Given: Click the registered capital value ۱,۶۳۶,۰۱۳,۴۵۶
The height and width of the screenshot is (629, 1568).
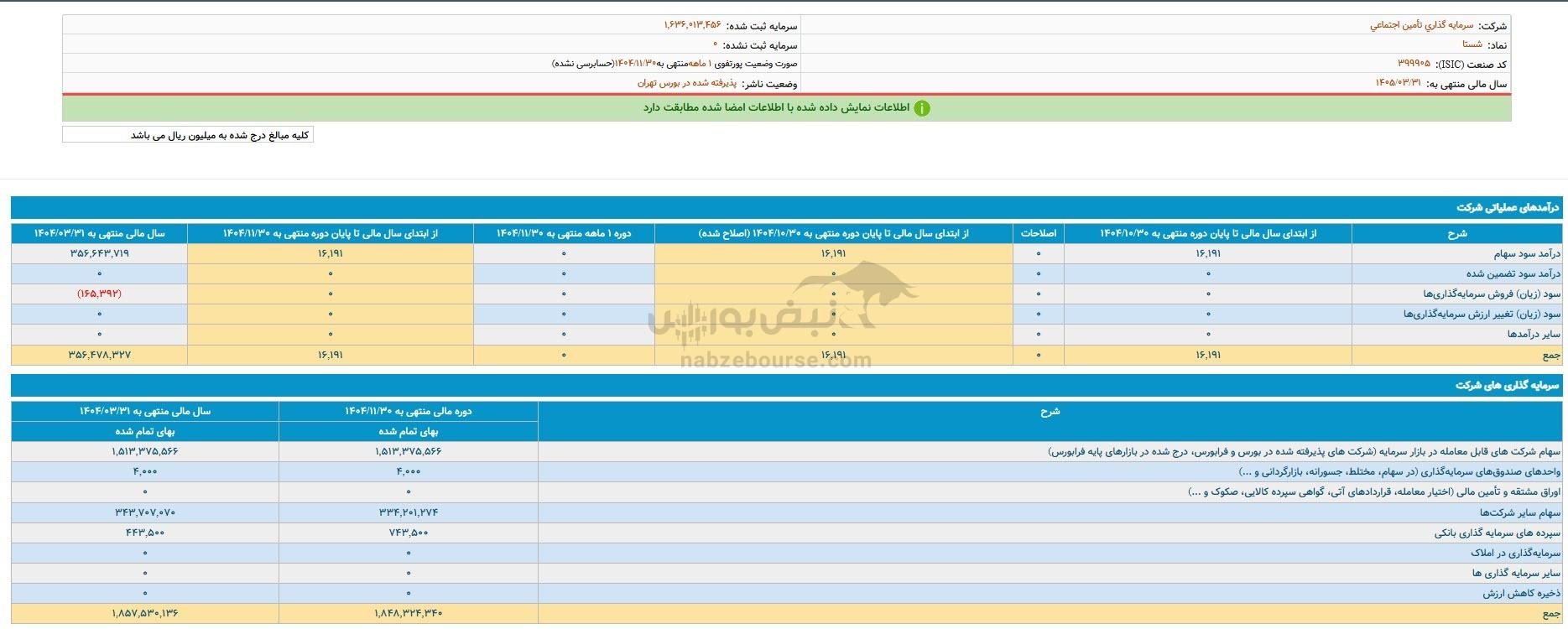Looking at the screenshot, I should [x=691, y=25].
